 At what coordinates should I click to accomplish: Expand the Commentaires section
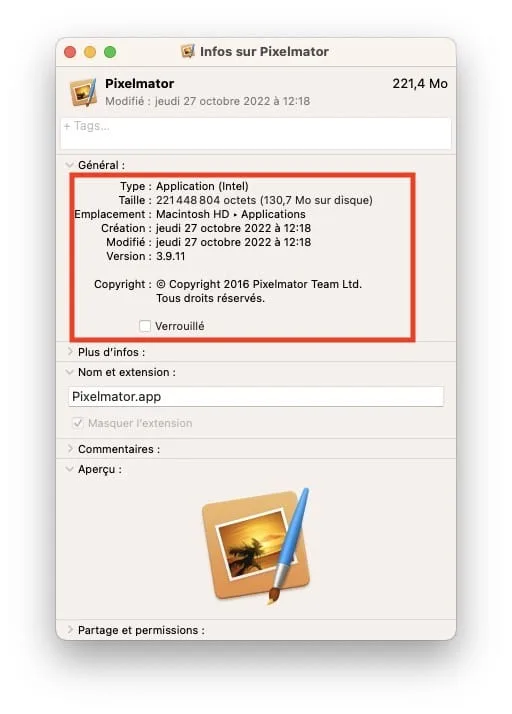point(70,449)
